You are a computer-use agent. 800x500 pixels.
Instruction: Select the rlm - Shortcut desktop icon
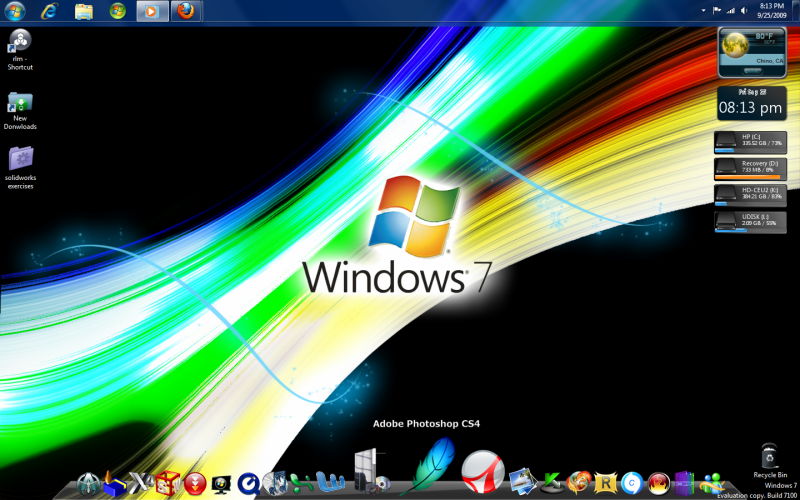[x=20, y=49]
